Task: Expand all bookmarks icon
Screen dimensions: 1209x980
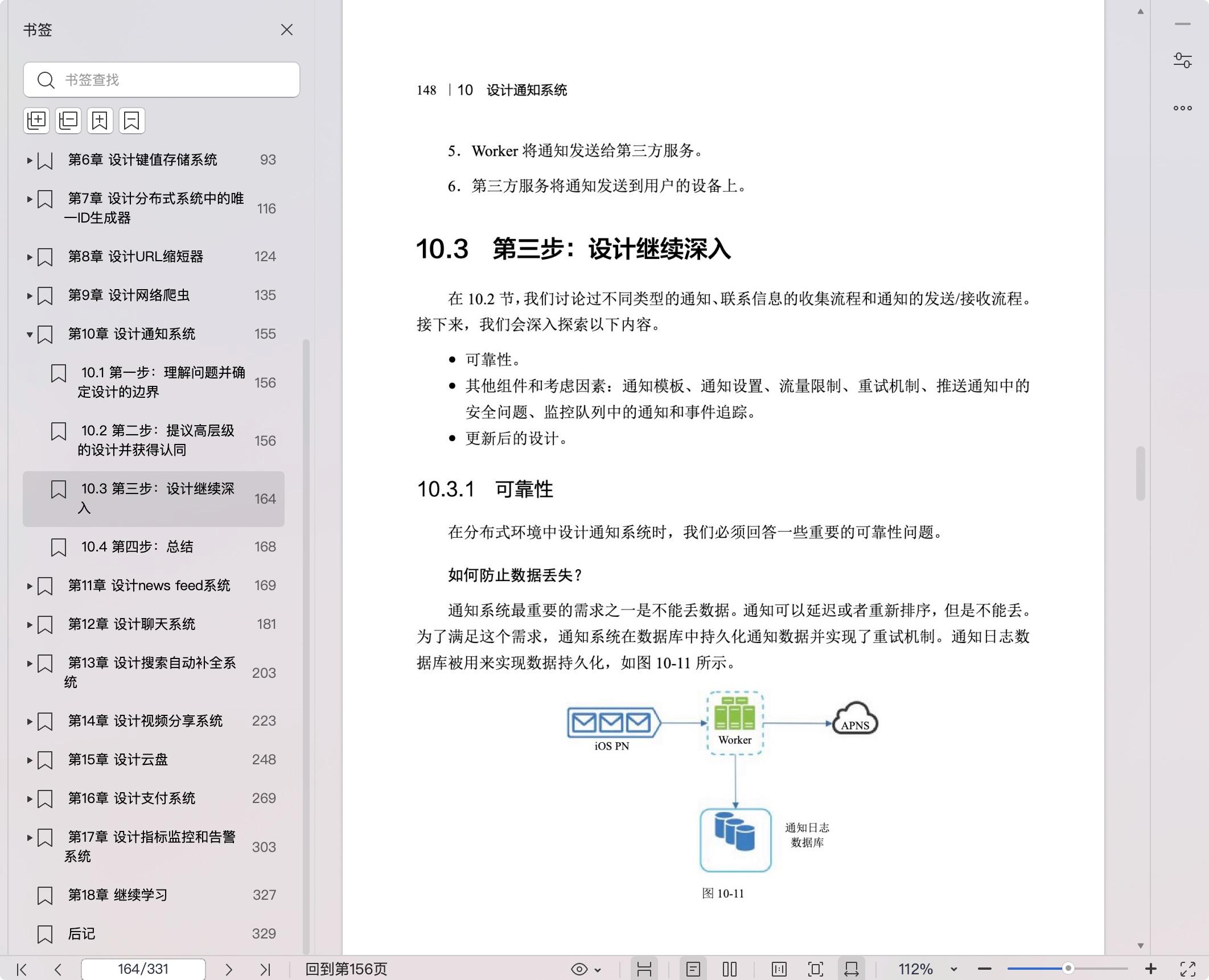Action: tap(36, 121)
